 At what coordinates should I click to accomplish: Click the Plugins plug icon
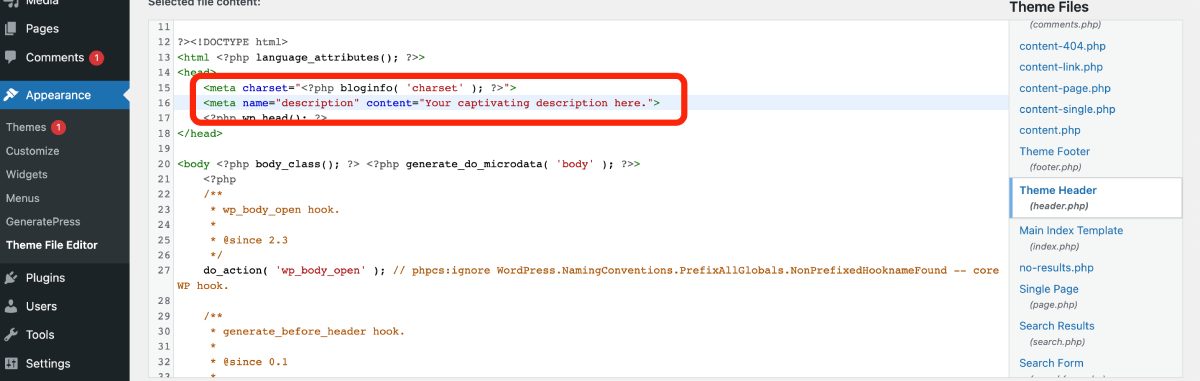11,278
